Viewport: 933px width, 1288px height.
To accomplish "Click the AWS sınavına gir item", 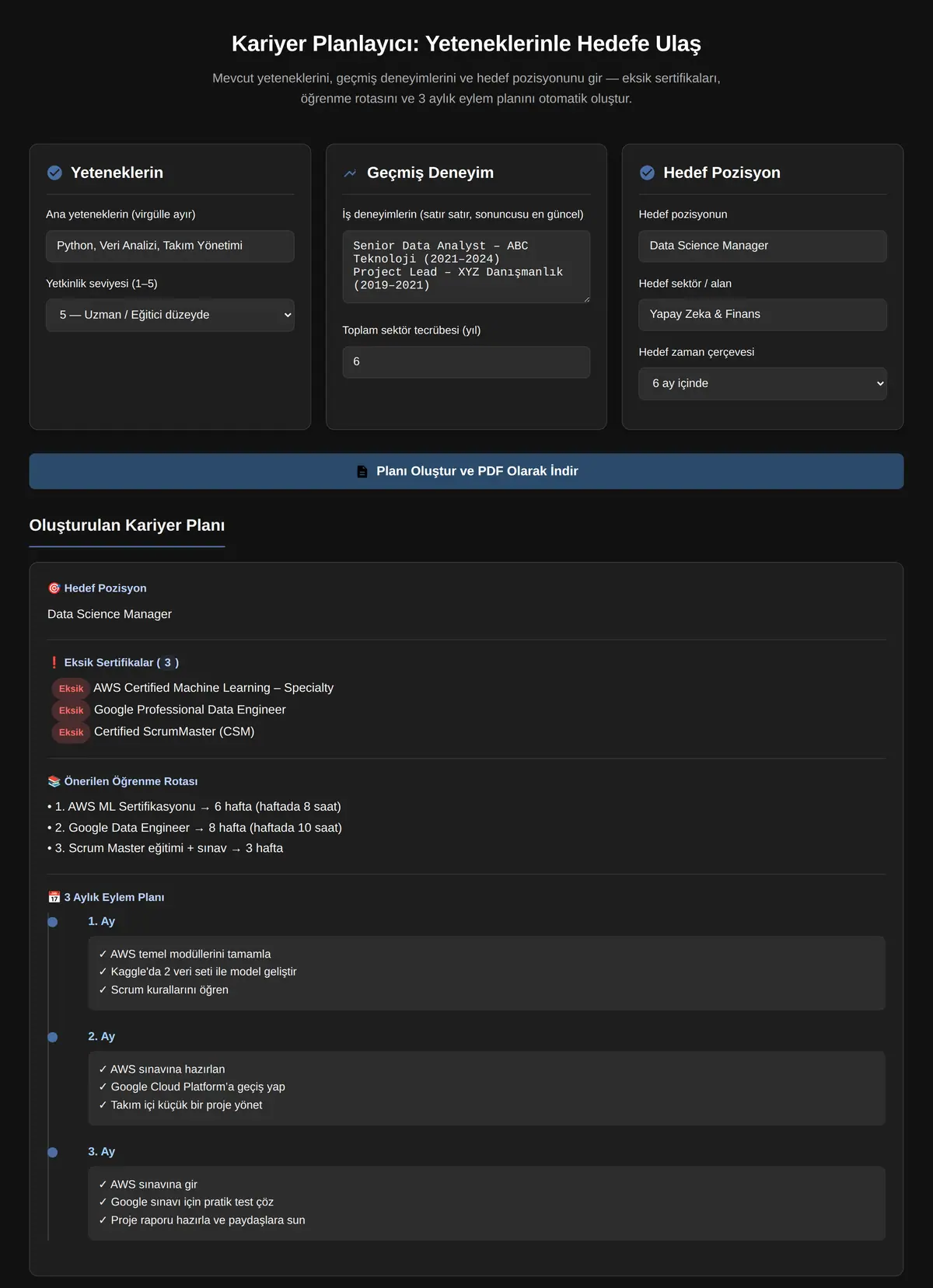I will pos(148,1184).
